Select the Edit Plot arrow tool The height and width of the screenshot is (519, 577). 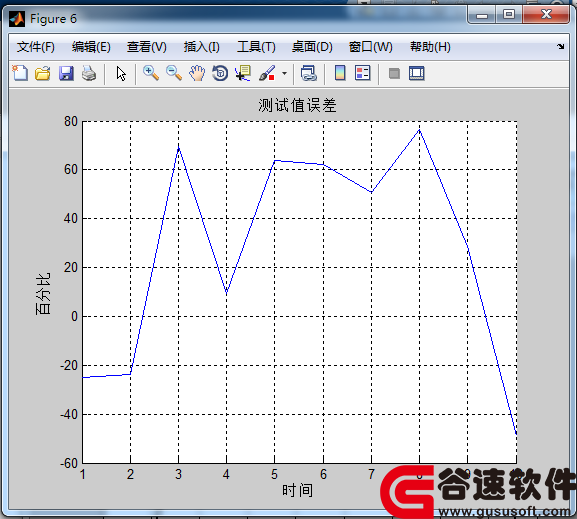pos(121,73)
